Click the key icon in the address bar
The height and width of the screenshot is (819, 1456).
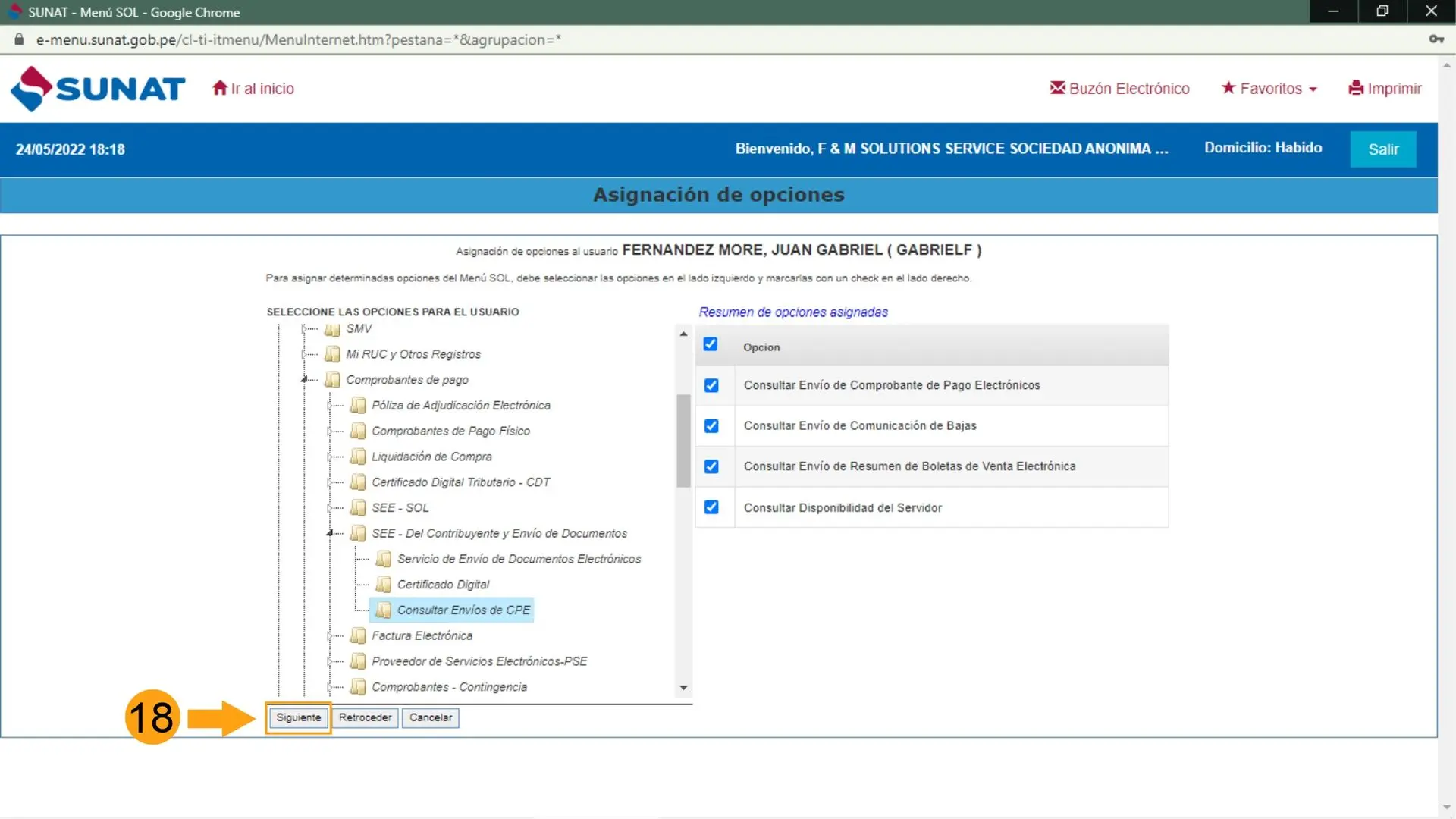click(x=1436, y=39)
